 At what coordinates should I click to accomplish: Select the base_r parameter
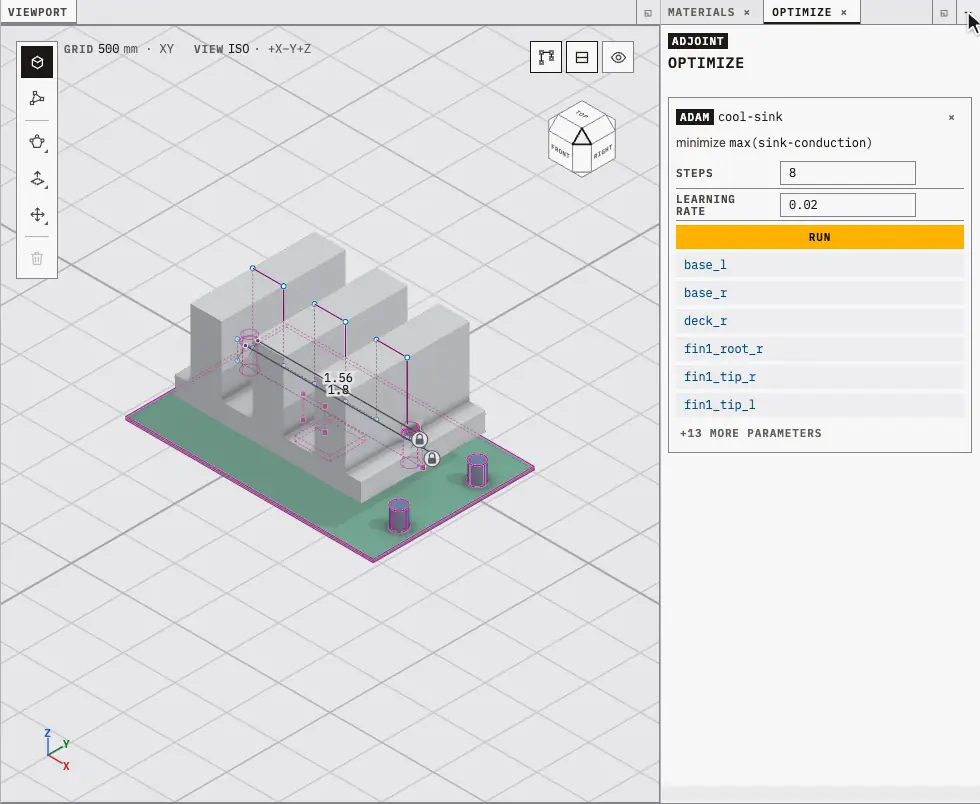pyautogui.click(x=819, y=293)
